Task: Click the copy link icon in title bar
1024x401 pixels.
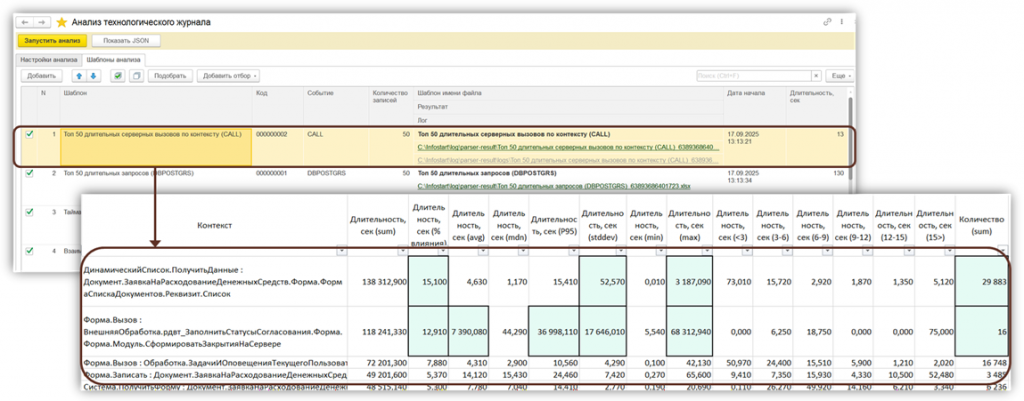Action: (826, 21)
